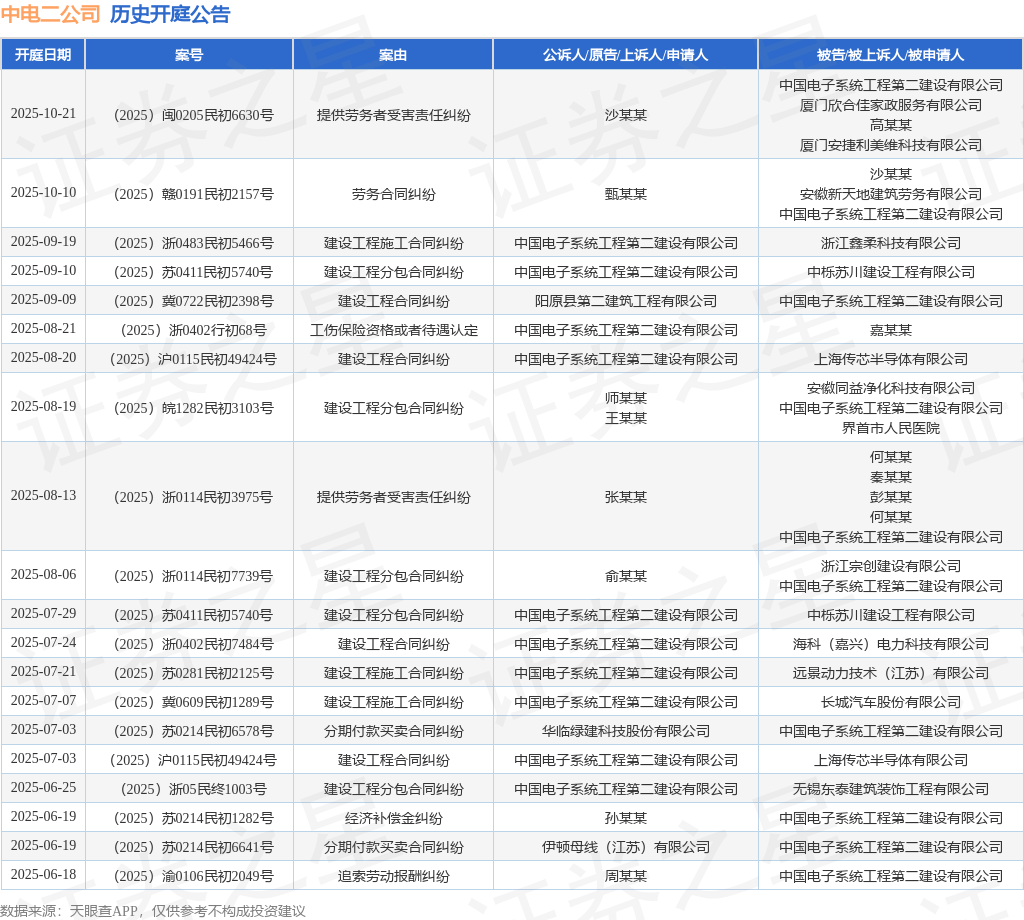Click the 中电二公司 title text
Image resolution: width=1024 pixels, height=920 pixels.
pyautogui.click(x=50, y=14)
